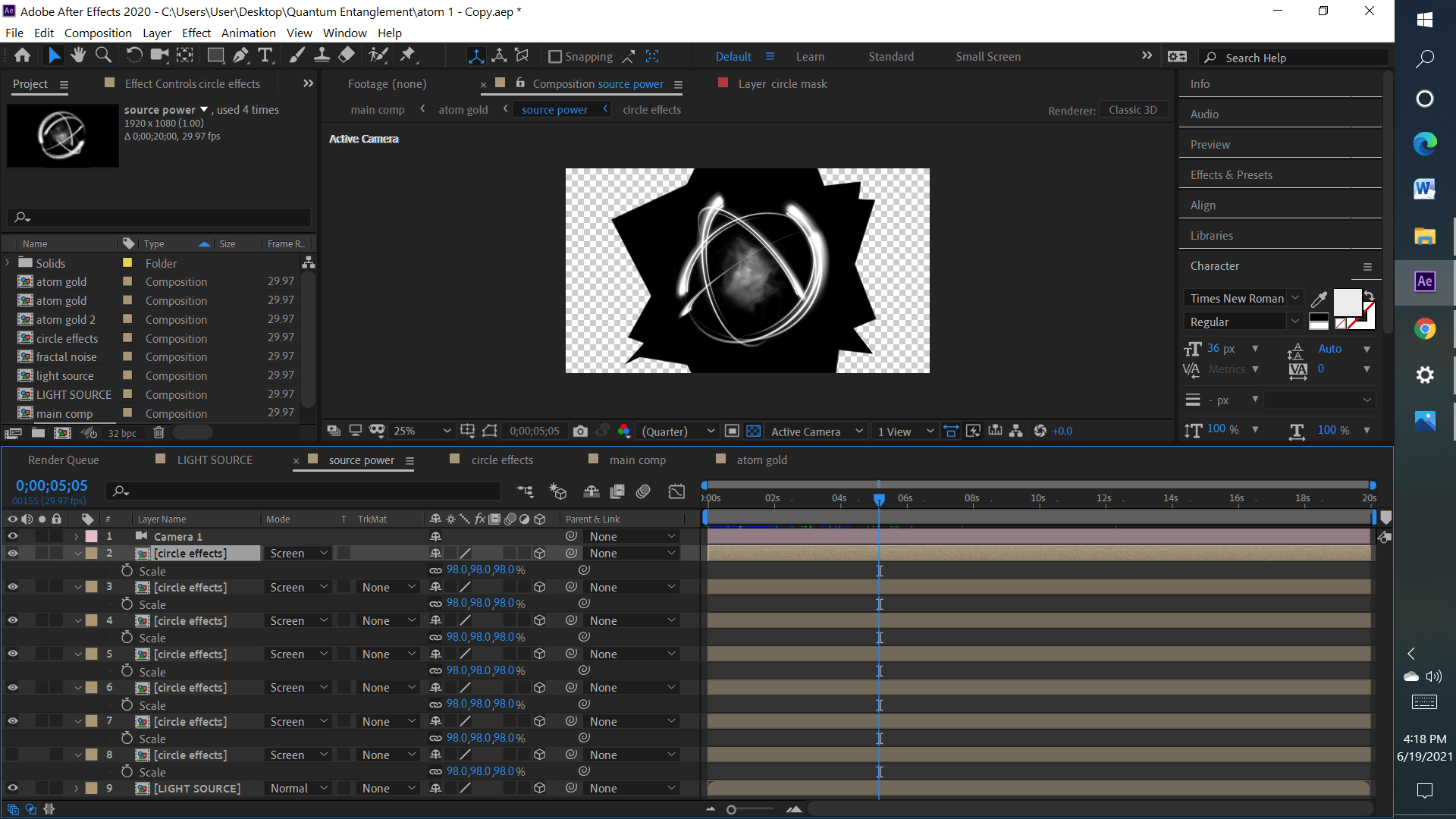
Task: Click the trash icon in Project panel
Action: [x=158, y=433]
